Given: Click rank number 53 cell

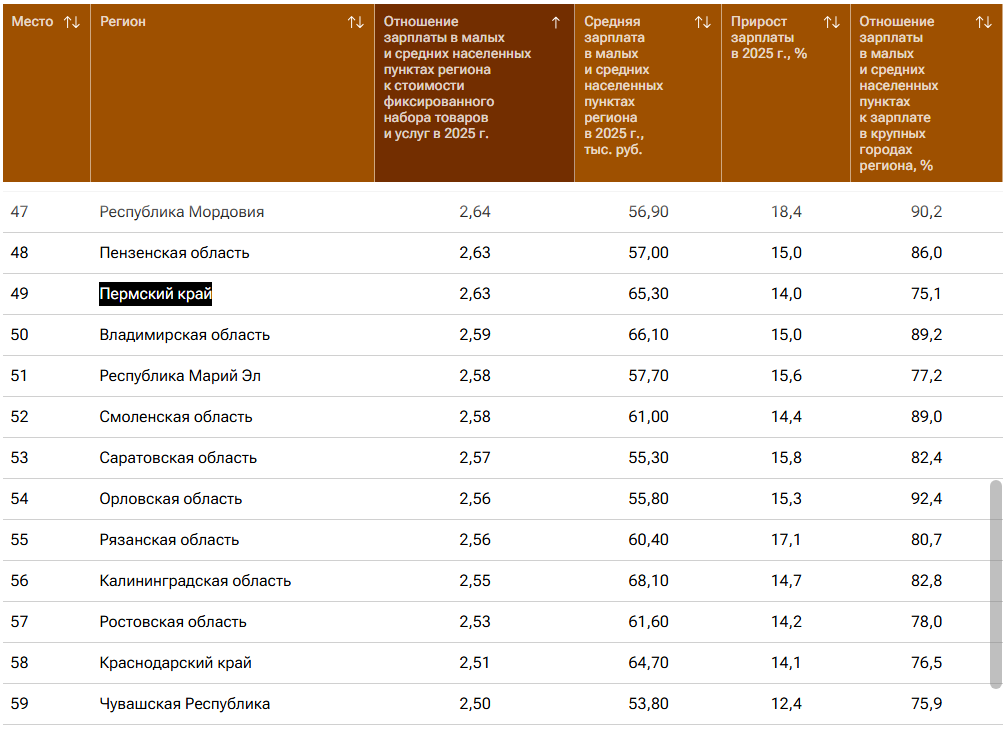Looking at the screenshot, I should coord(20,458).
